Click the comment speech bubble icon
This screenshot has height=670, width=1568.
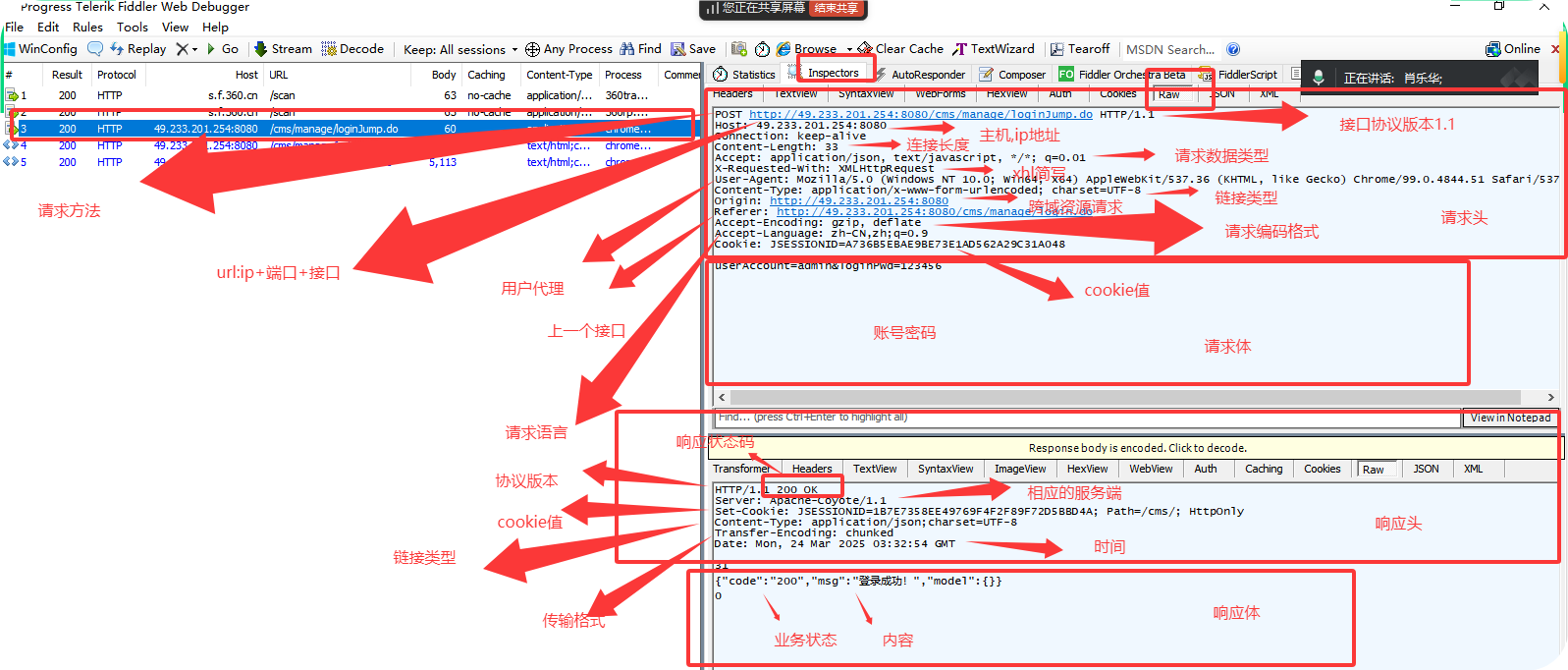coord(95,49)
